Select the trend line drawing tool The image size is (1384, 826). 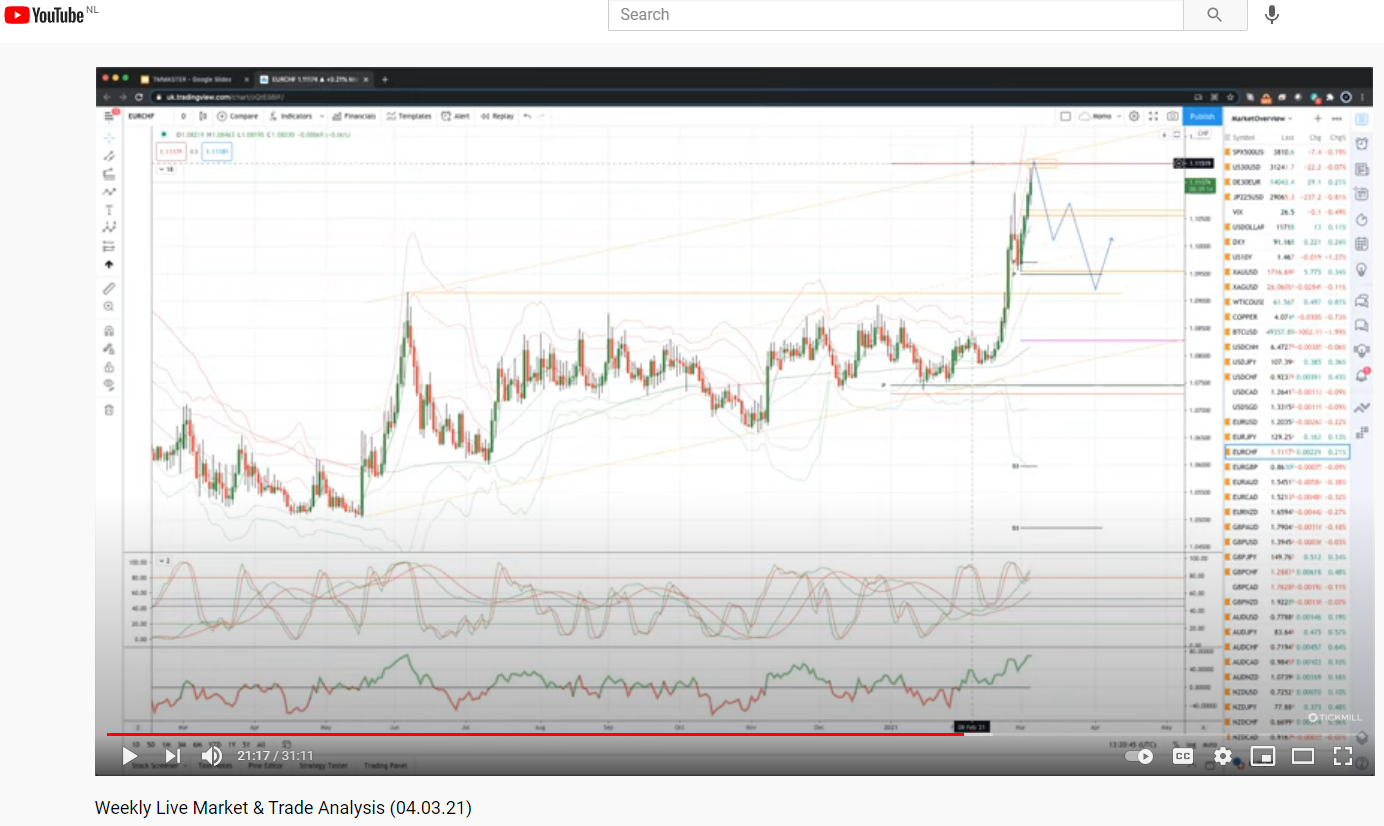point(109,157)
